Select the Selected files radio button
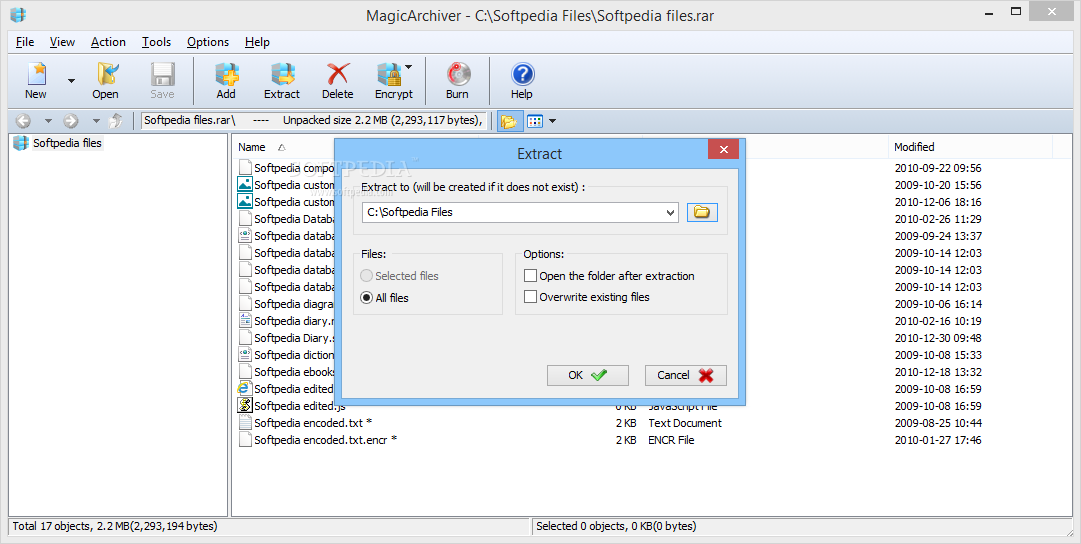Viewport: 1081px width, 544px height. click(x=367, y=276)
